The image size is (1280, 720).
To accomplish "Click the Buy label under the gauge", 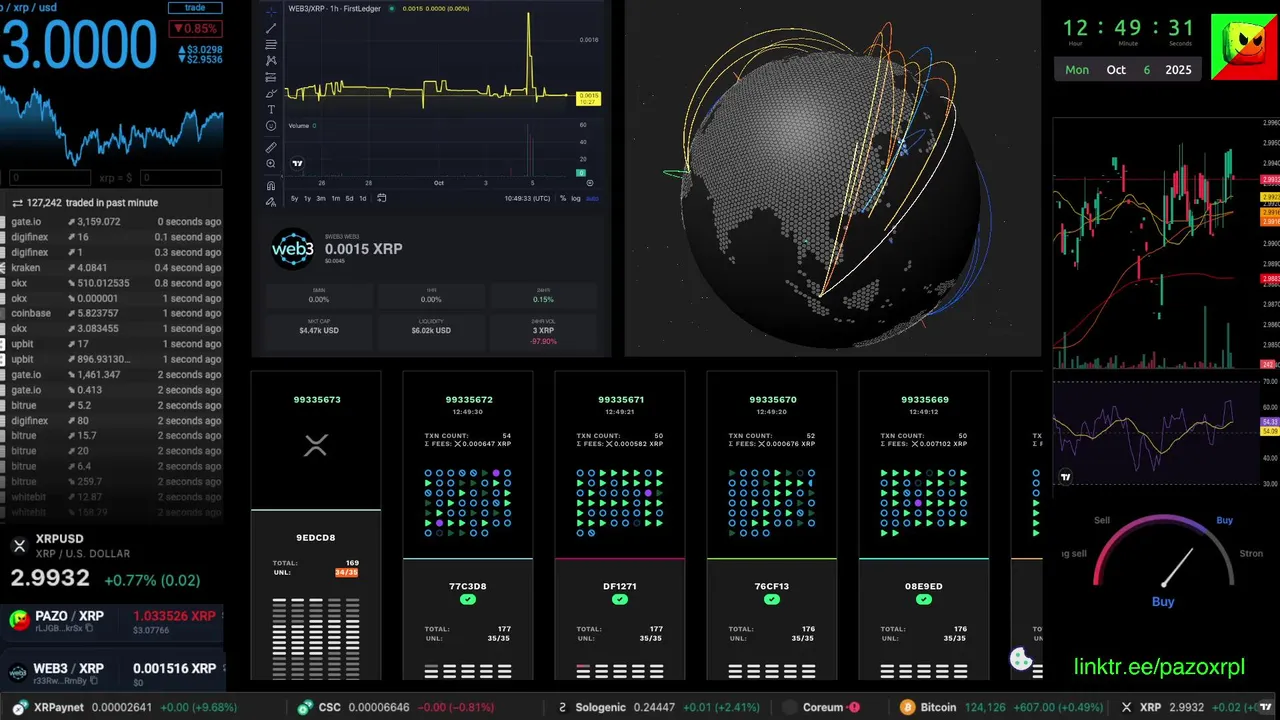I will pyautogui.click(x=1163, y=602).
